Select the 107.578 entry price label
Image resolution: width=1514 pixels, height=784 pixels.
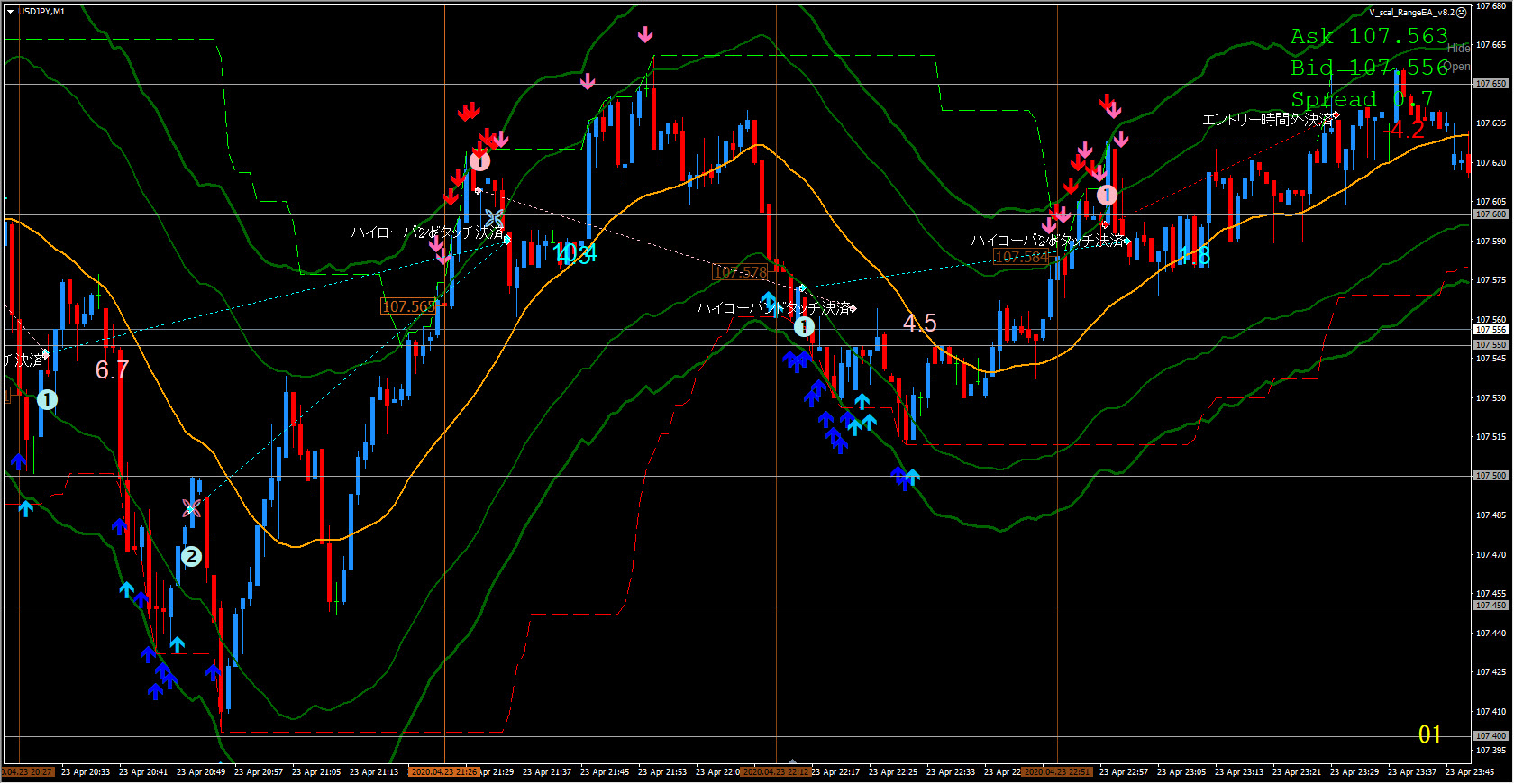pos(741,272)
